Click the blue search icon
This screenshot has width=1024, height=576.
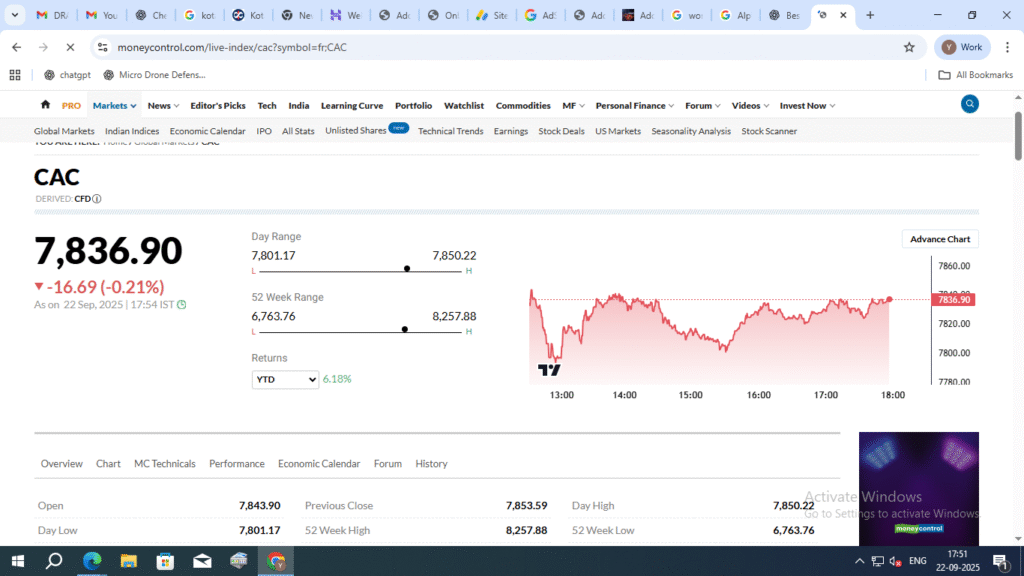969,104
